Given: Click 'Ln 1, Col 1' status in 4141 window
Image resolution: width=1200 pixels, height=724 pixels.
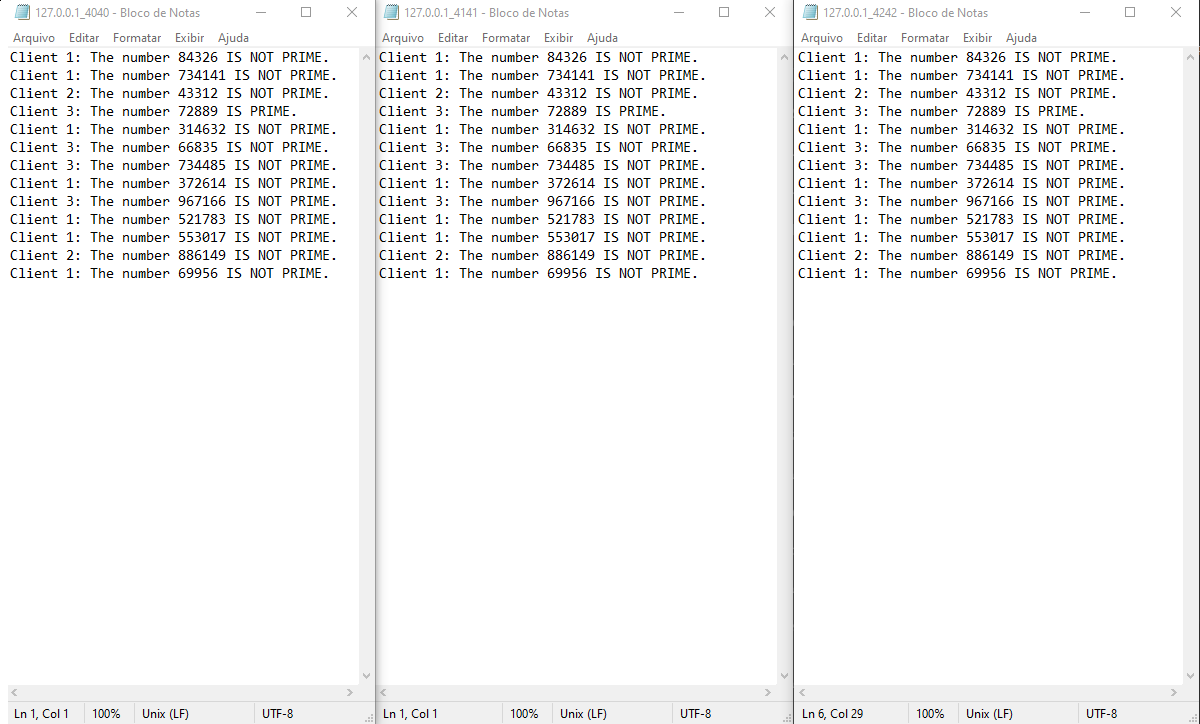Looking at the screenshot, I should 411,714.
